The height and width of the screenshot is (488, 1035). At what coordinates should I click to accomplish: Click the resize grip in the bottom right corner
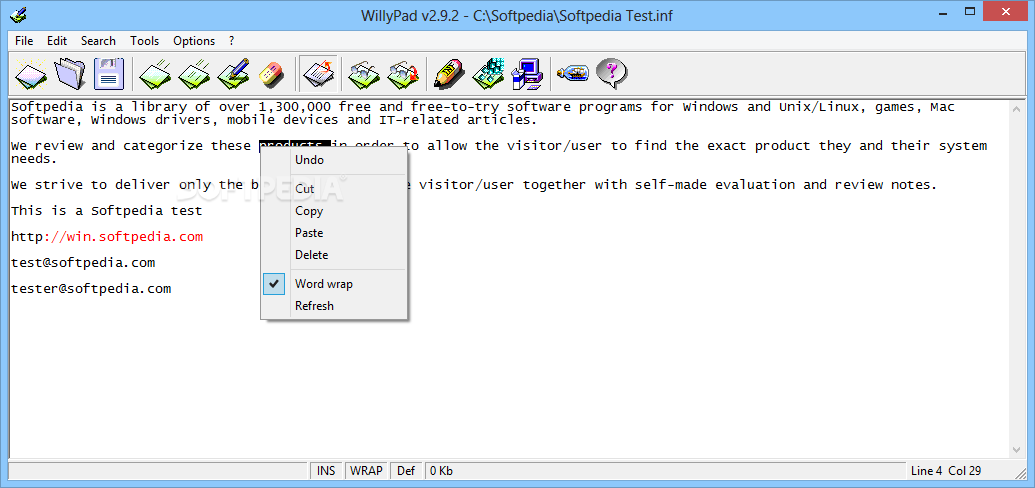(x=1020, y=472)
